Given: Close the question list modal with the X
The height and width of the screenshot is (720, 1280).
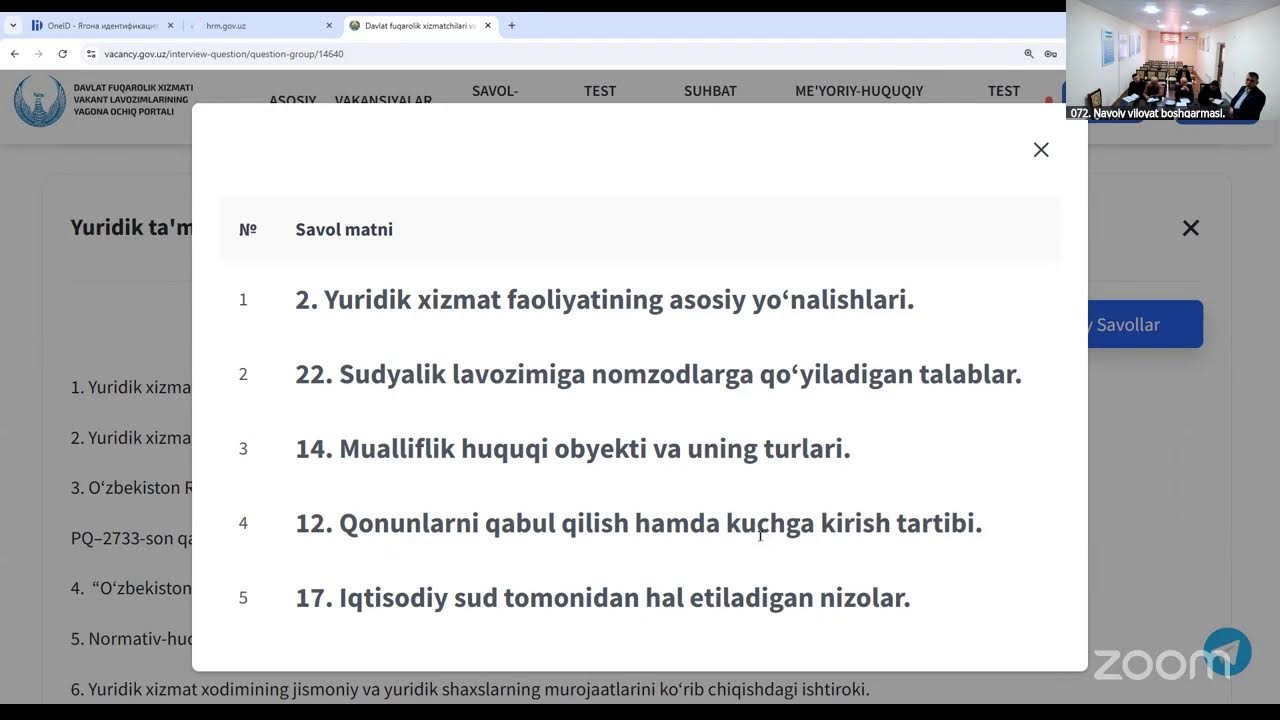Looking at the screenshot, I should pos(1041,149).
